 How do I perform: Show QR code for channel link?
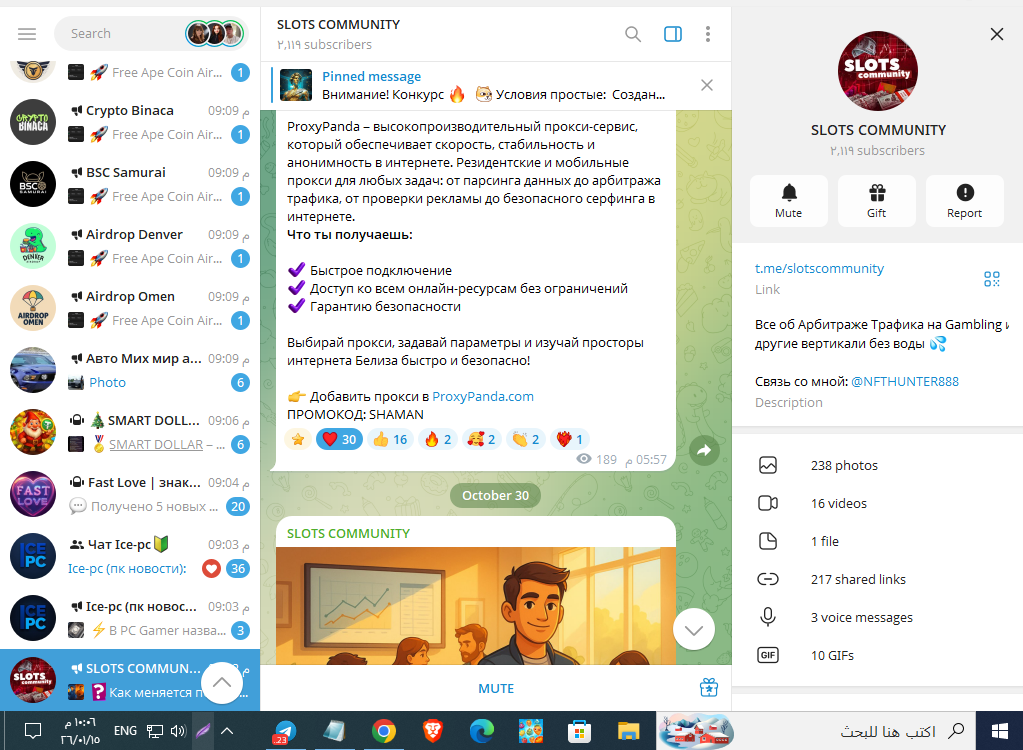point(992,279)
